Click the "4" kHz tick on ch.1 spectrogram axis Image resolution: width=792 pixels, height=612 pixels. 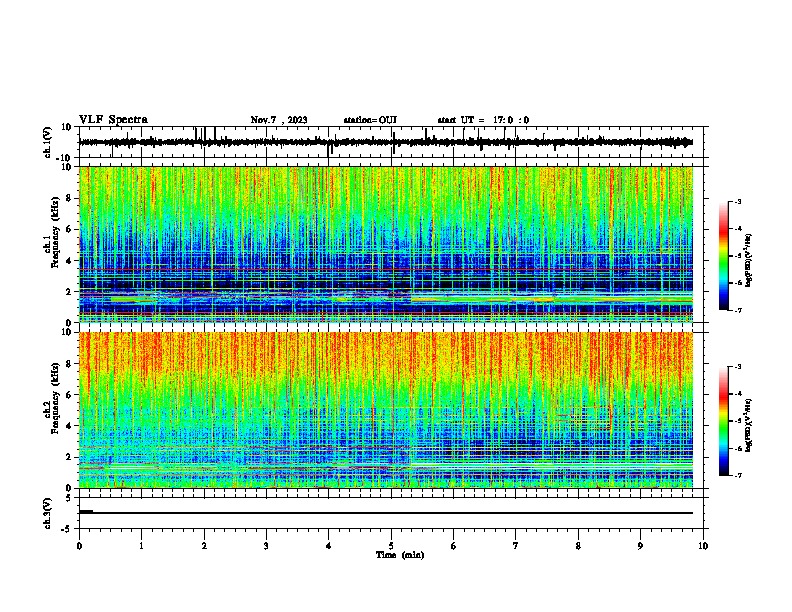70,261
